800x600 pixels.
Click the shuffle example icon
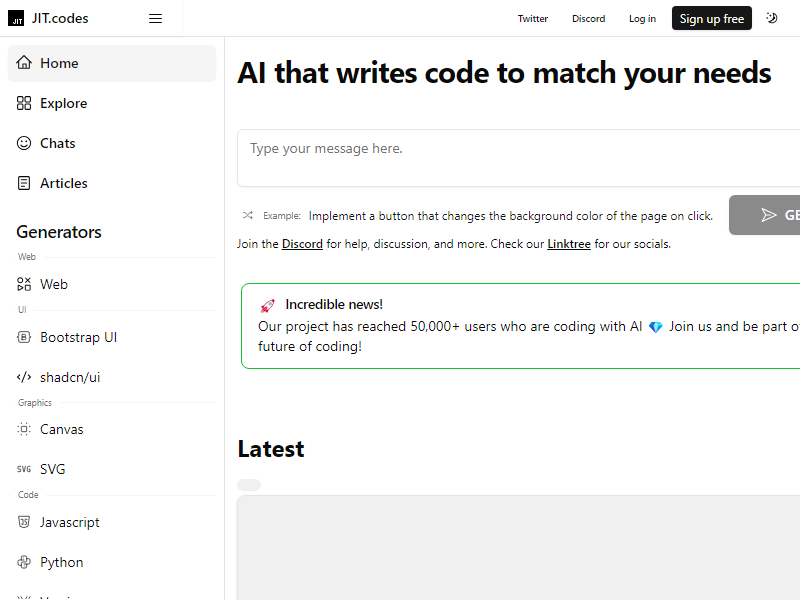point(247,215)
